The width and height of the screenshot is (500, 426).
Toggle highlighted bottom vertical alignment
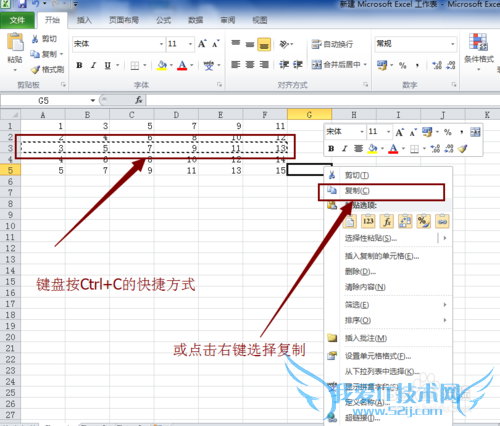pyautogui.click(x=264, y=44)
